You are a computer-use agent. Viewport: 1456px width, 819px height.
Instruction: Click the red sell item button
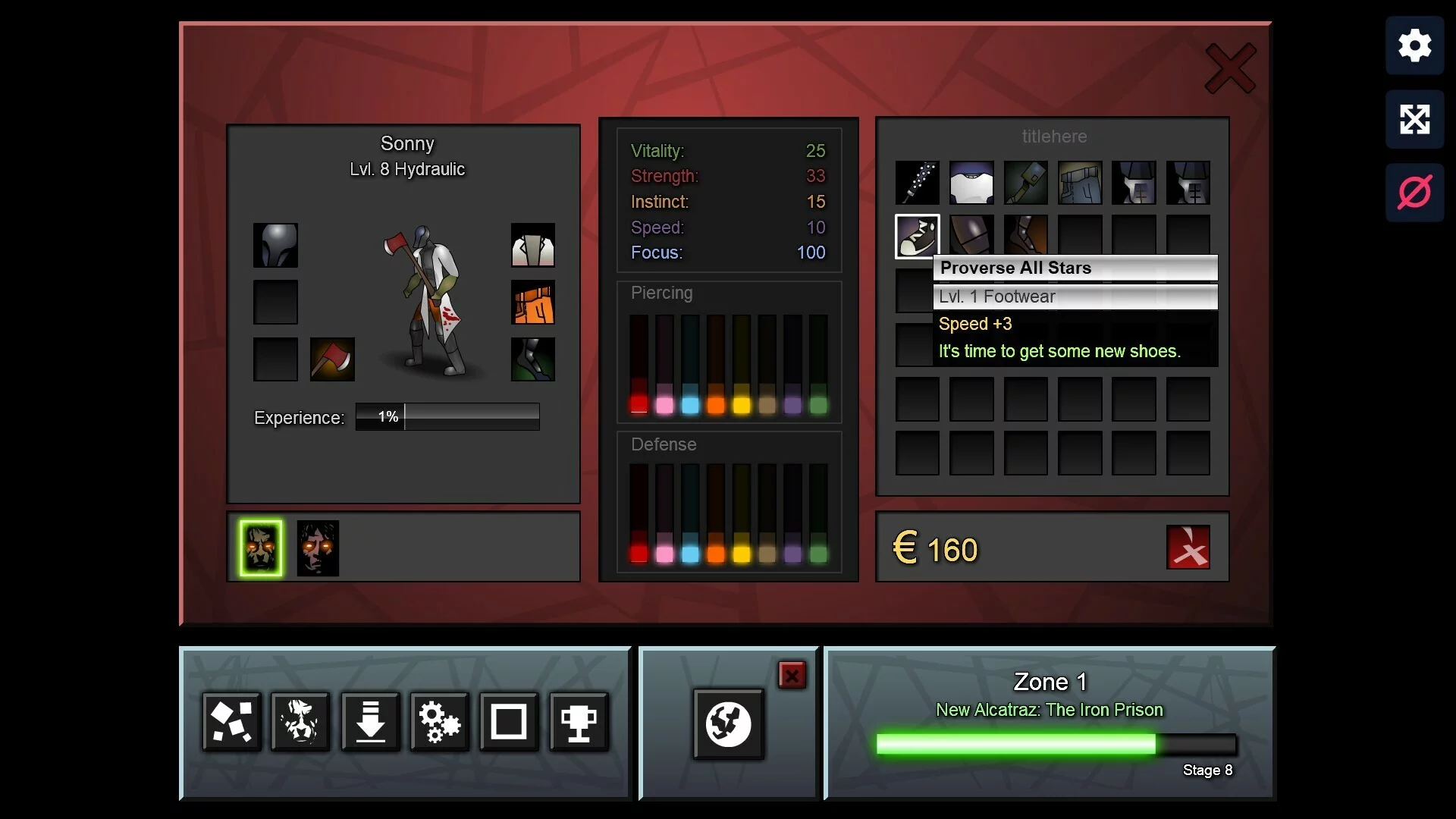pos(1188,548)
